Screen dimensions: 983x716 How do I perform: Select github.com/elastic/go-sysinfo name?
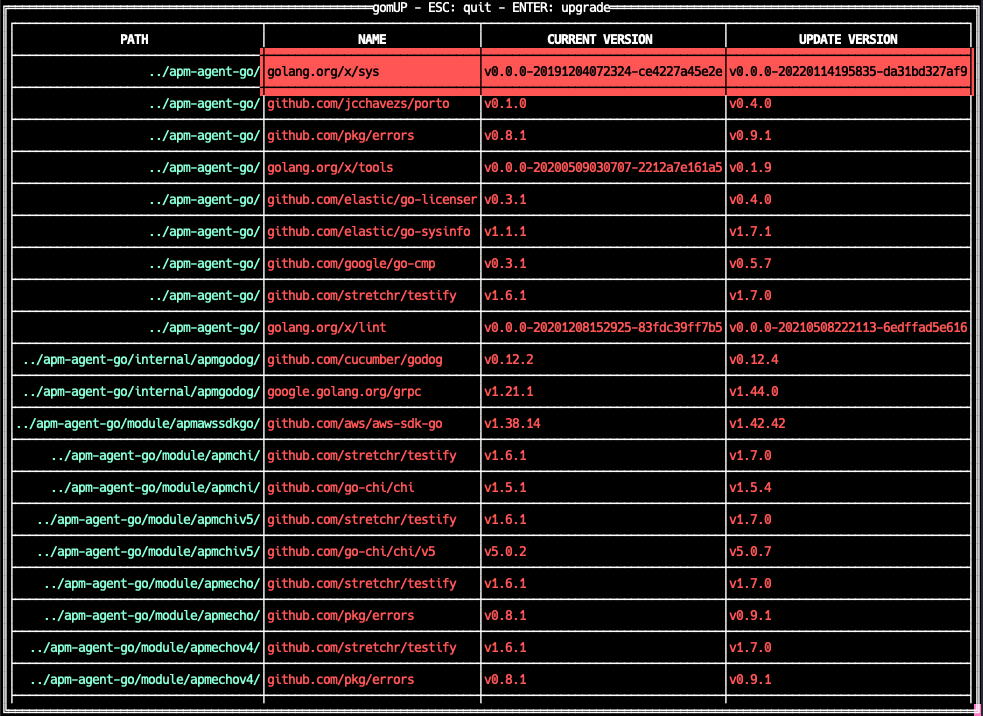pos(369,231)
